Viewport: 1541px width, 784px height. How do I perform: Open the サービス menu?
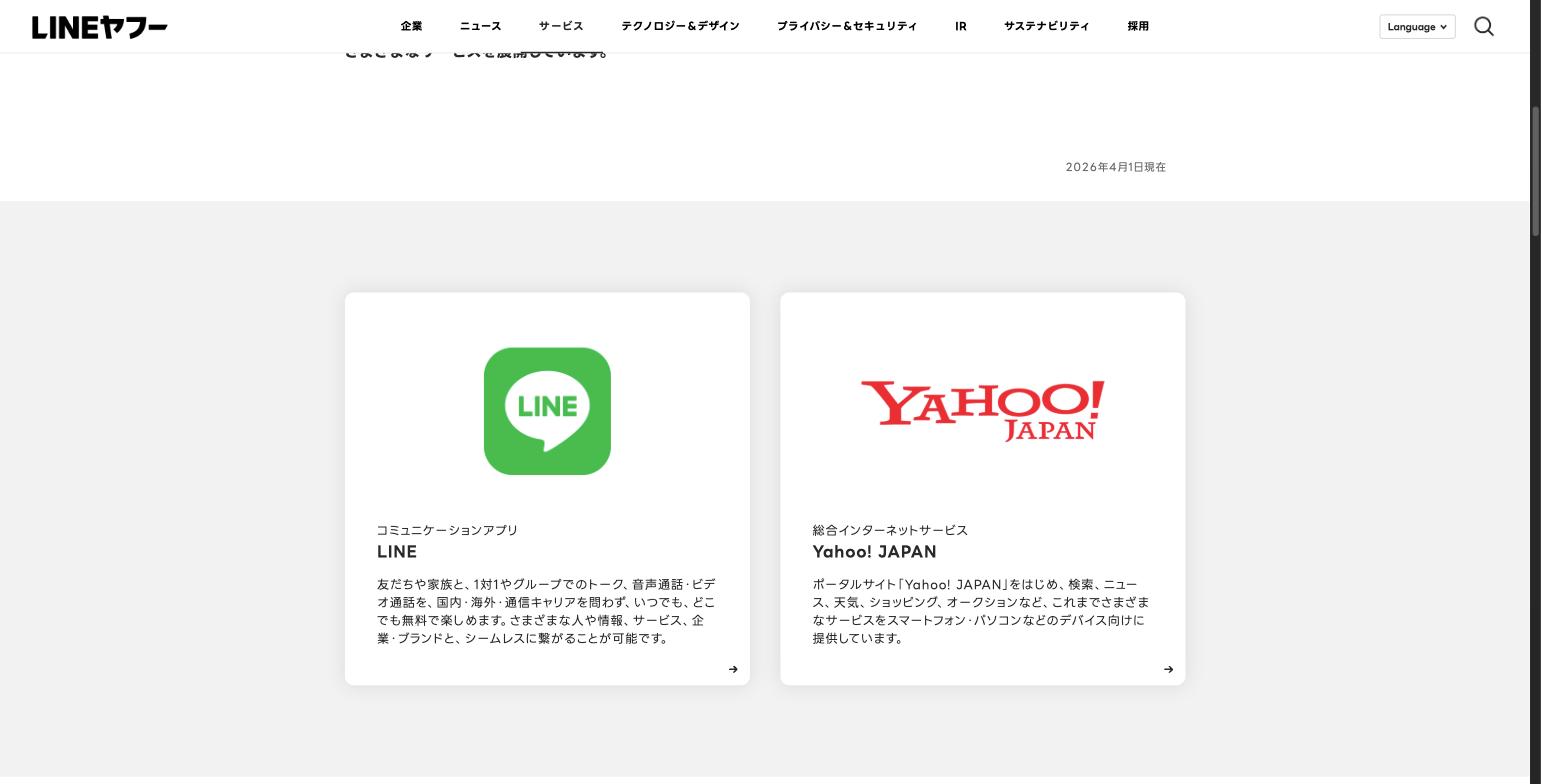(x=561, y=26)
